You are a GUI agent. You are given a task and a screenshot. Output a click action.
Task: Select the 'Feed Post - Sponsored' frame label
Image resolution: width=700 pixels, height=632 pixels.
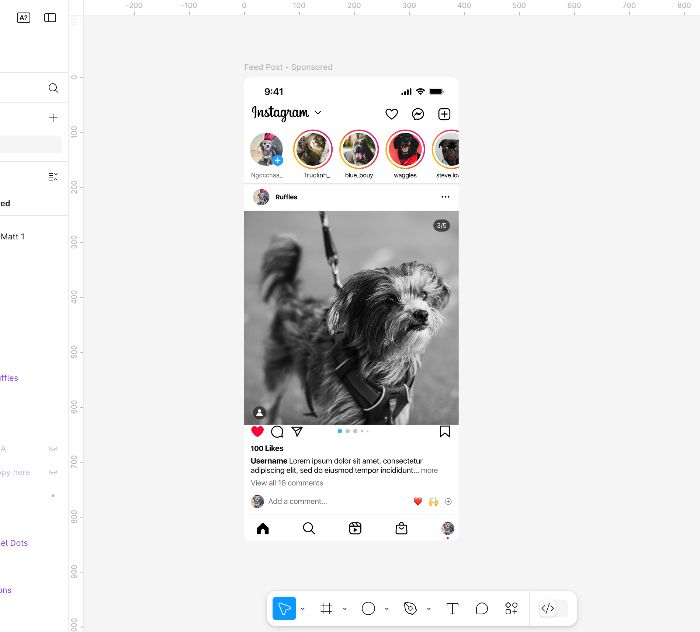point(288,67)
